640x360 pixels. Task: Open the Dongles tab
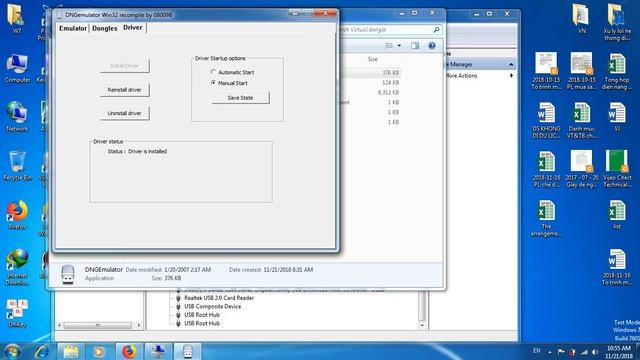click(104, 28)
